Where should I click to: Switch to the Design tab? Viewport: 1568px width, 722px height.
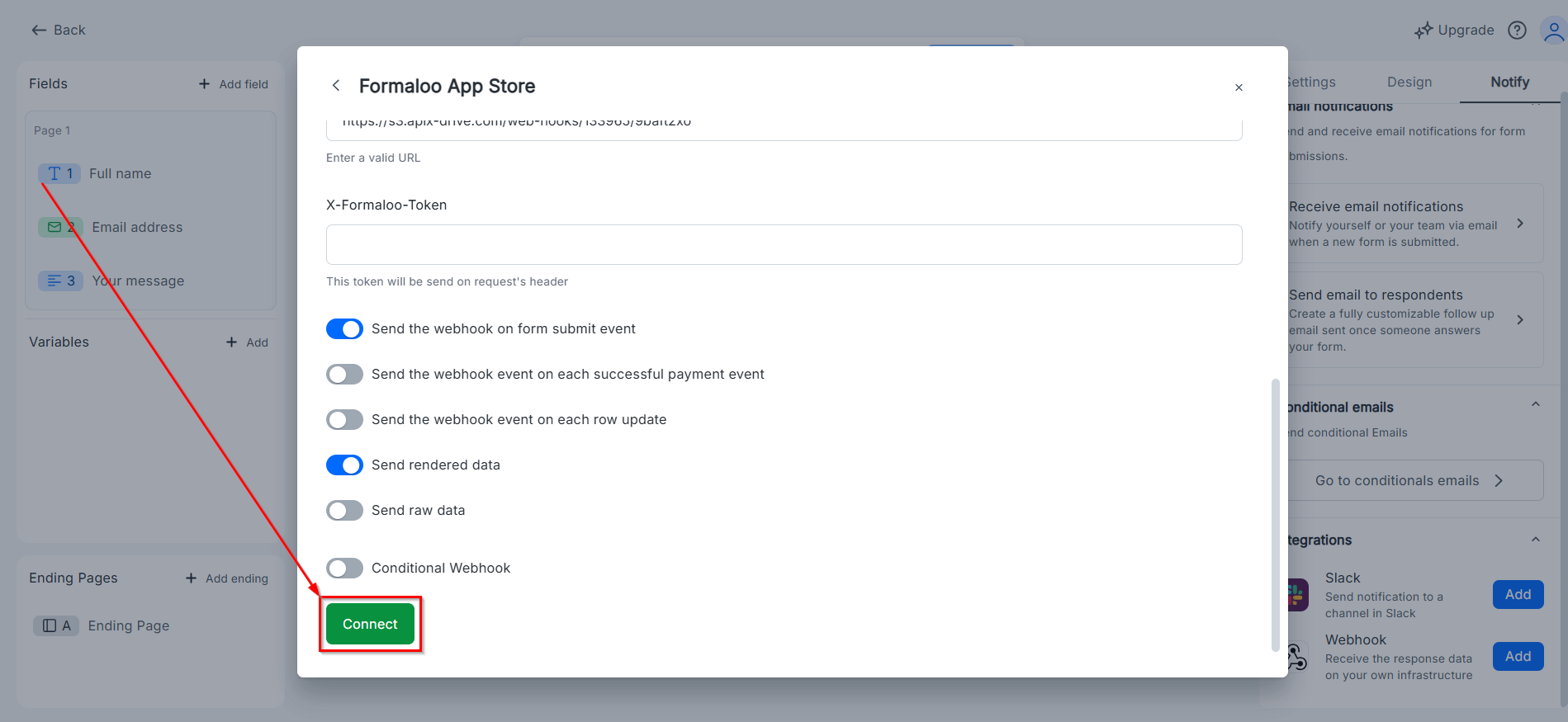(x=1409, y=83)
